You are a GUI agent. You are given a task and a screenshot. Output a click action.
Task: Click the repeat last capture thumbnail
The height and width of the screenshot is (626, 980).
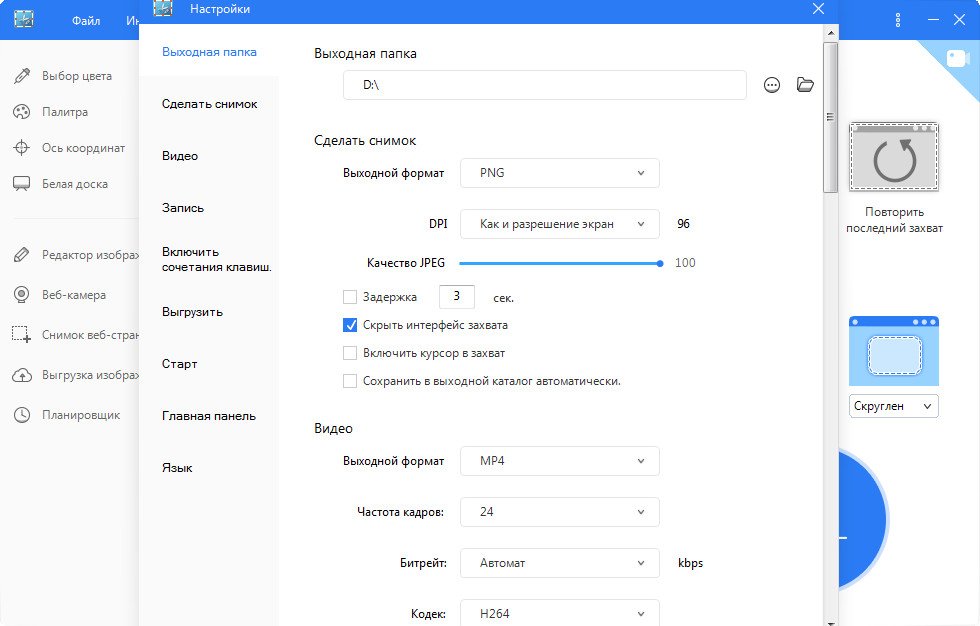pyautogui.click(x=894, y=157)
